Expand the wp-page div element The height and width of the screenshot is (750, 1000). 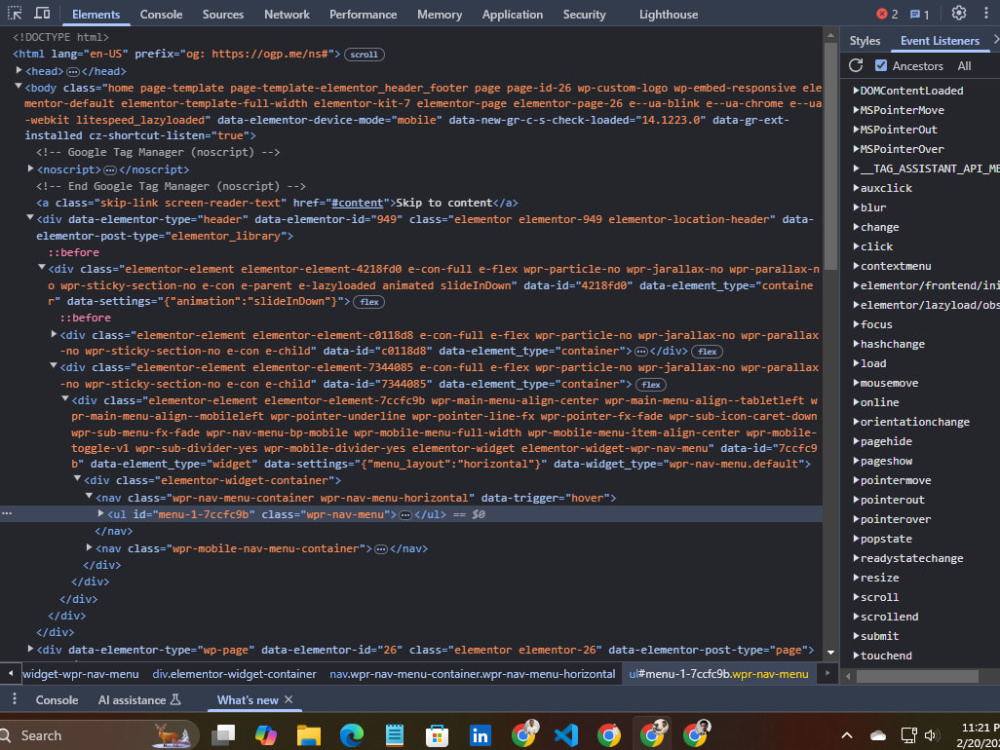(31, 649)
